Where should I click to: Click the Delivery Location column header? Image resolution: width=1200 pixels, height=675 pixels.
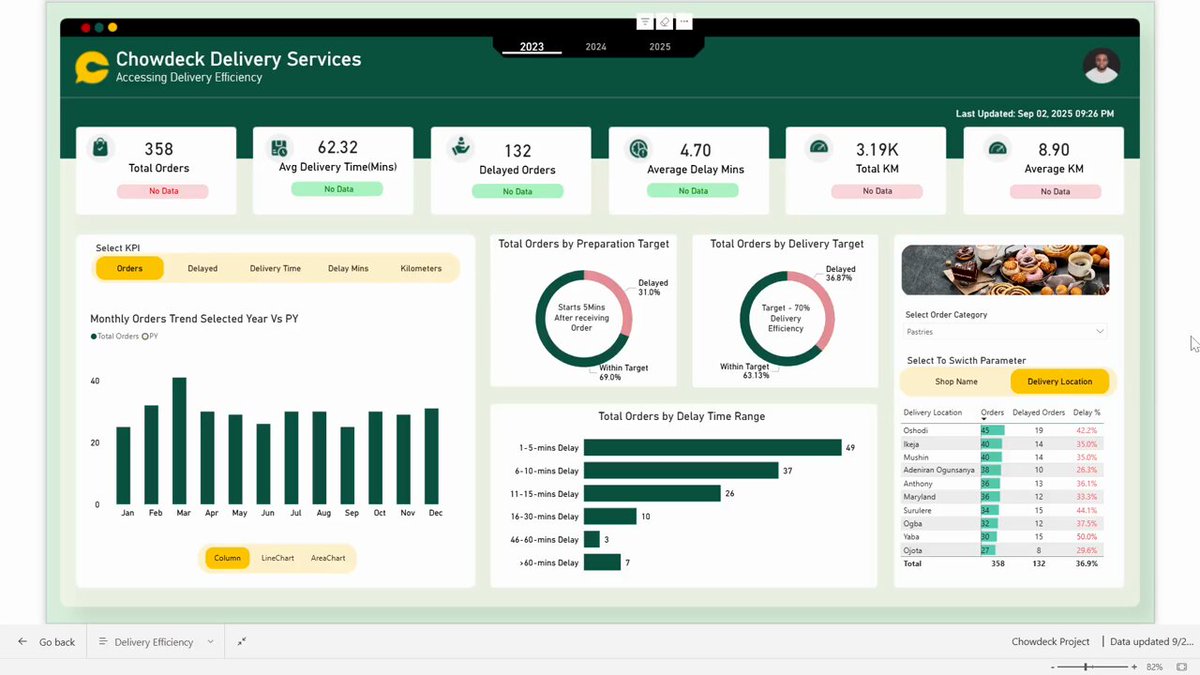point(933,412)
